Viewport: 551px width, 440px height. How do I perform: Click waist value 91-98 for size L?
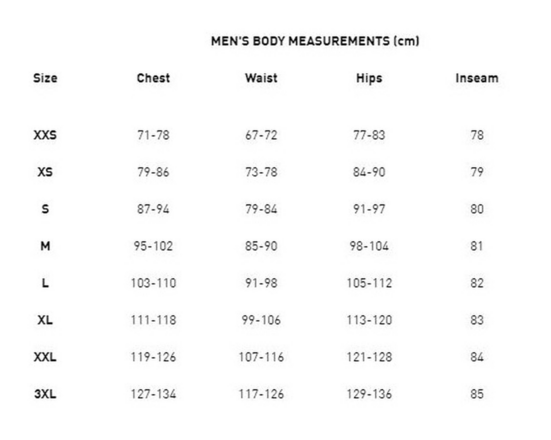tap(261, 283)
